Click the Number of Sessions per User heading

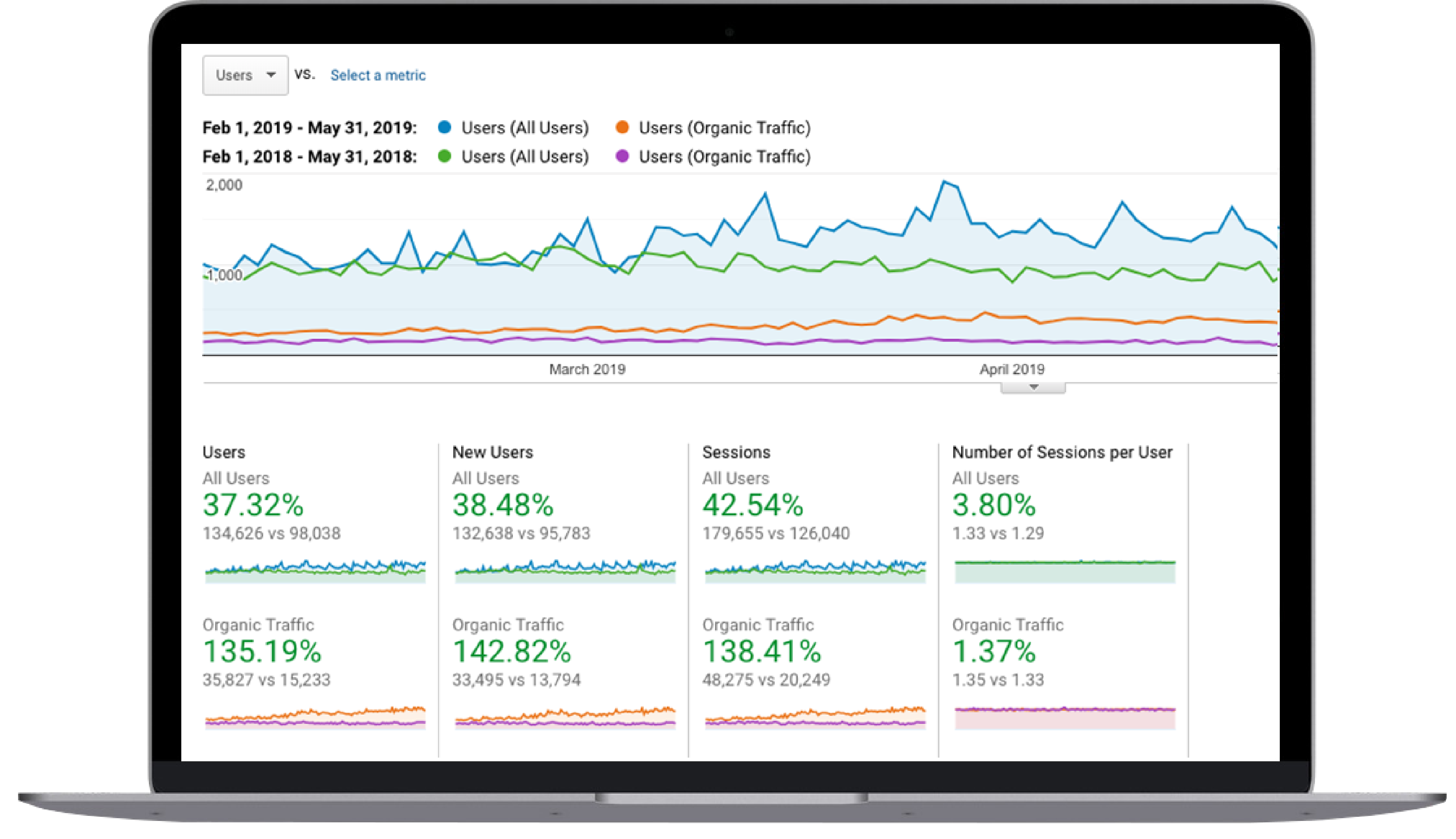[1062, 452]
